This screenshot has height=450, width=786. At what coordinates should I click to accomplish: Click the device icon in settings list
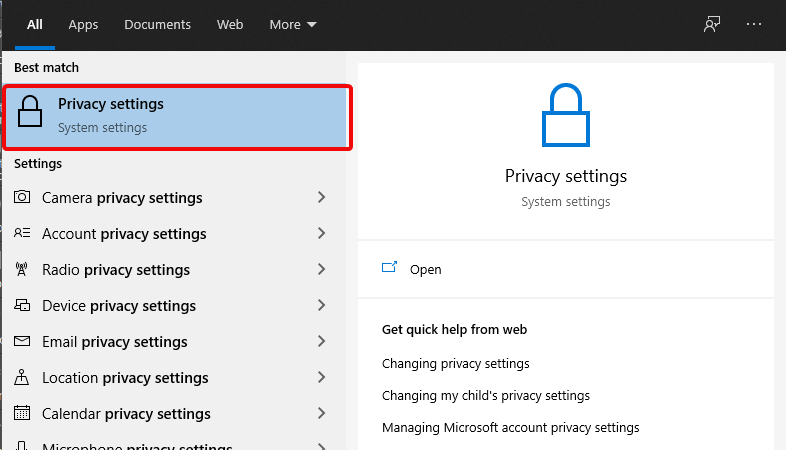[x=22, y=305]
